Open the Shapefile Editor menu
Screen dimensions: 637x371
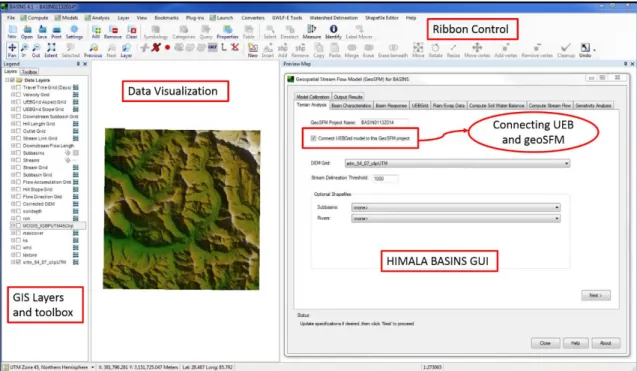point(381,18)
